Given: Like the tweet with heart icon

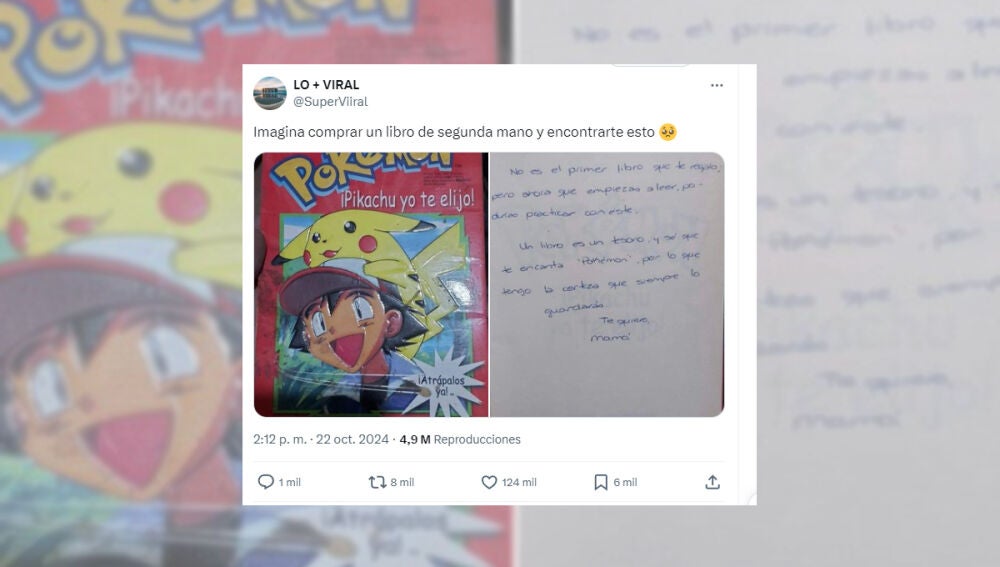Looking at the screenshot, I should (x=489, y=482).
